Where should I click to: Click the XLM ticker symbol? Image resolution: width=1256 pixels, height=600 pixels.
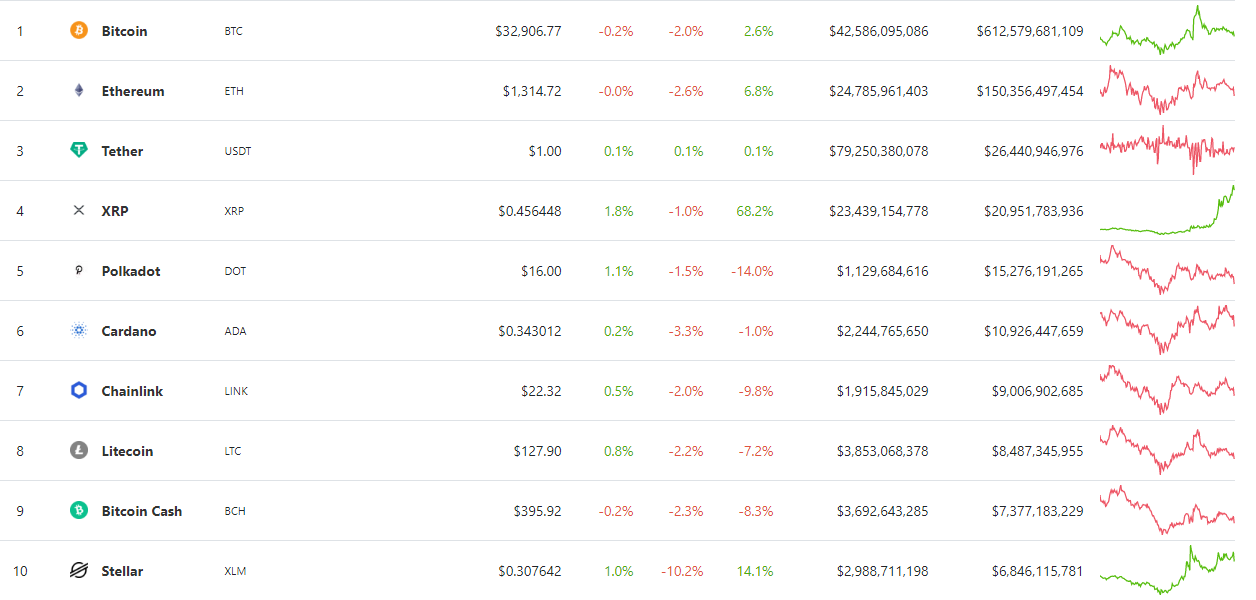click(235, 571)
